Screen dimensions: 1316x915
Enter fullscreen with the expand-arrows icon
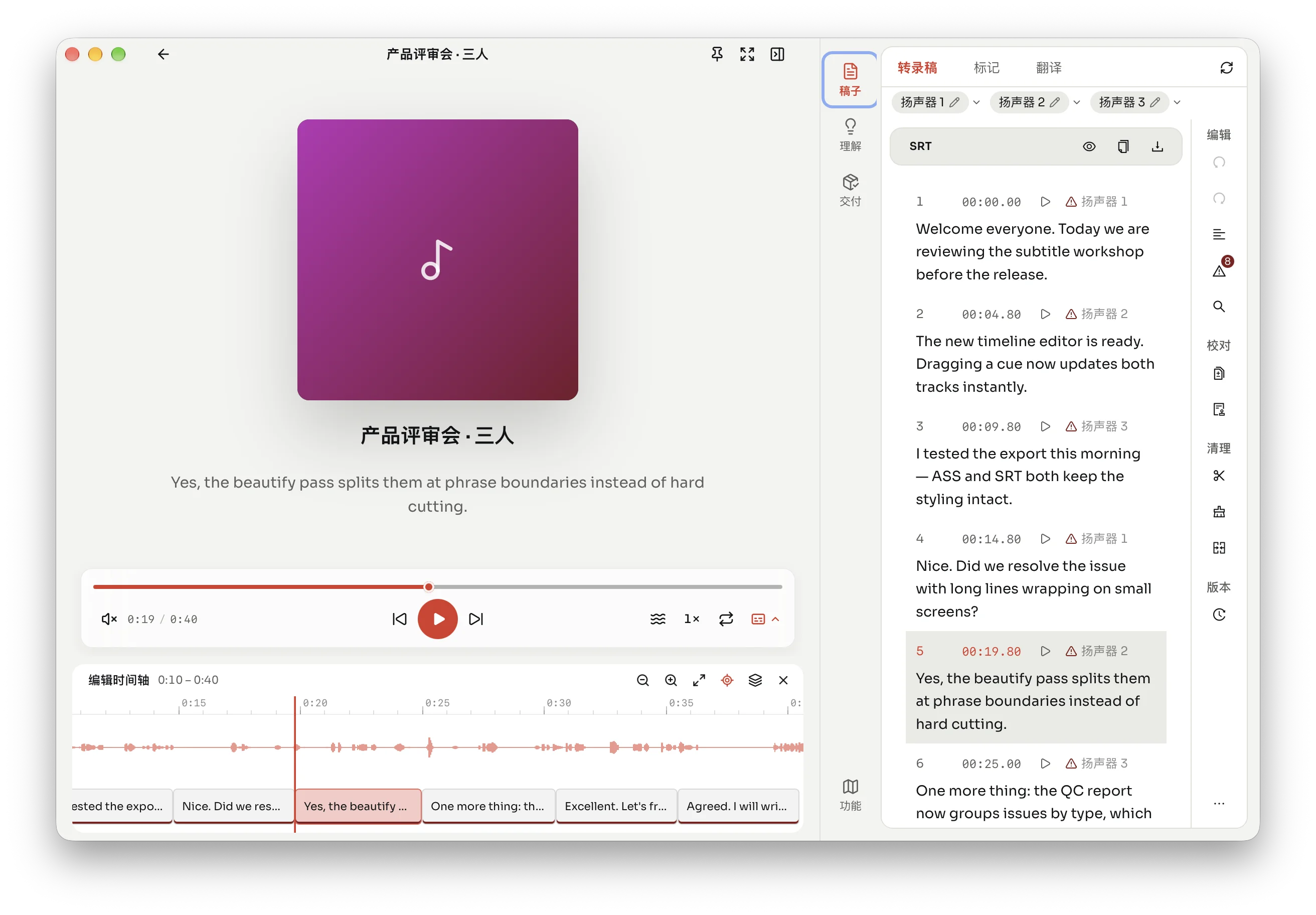point(747,55)
